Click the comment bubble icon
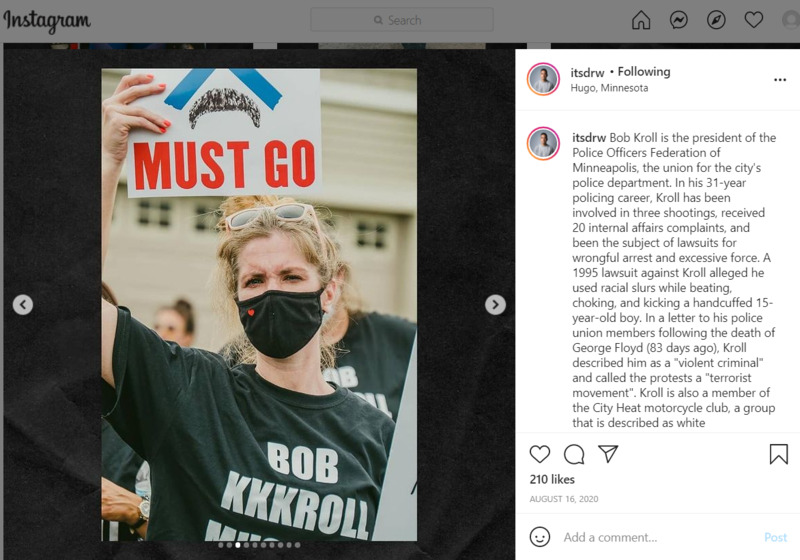The width and height of the screenshot is (800, 560). [x=574, y=454]
